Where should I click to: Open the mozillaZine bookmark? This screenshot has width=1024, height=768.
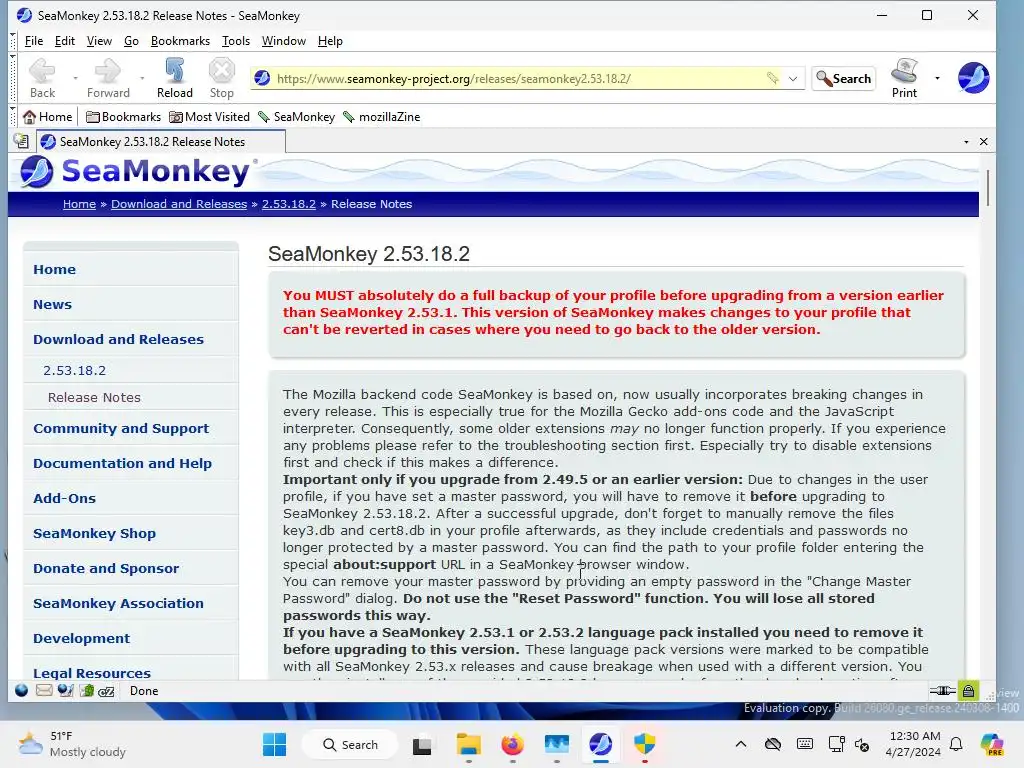click(381, 116)
